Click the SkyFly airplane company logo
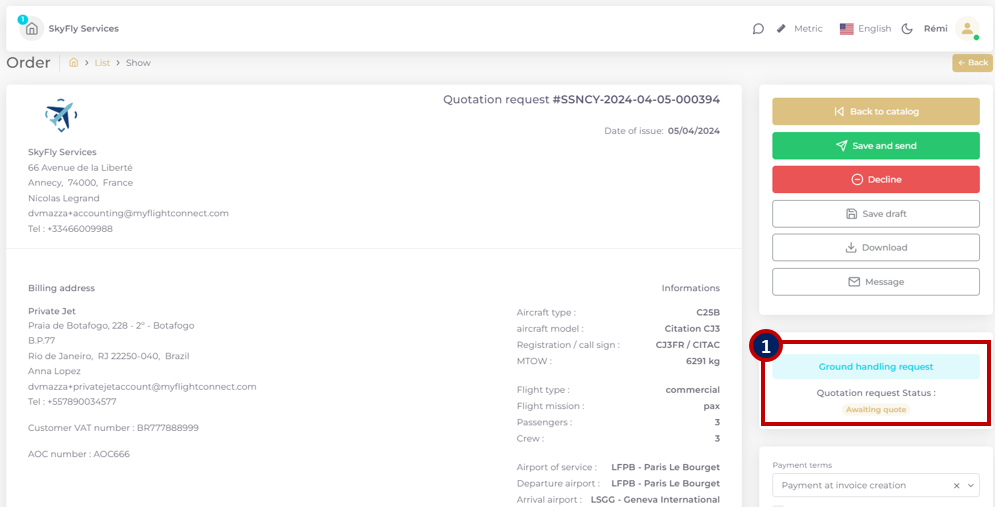This screenshot has height=511, width=995. 61,115
